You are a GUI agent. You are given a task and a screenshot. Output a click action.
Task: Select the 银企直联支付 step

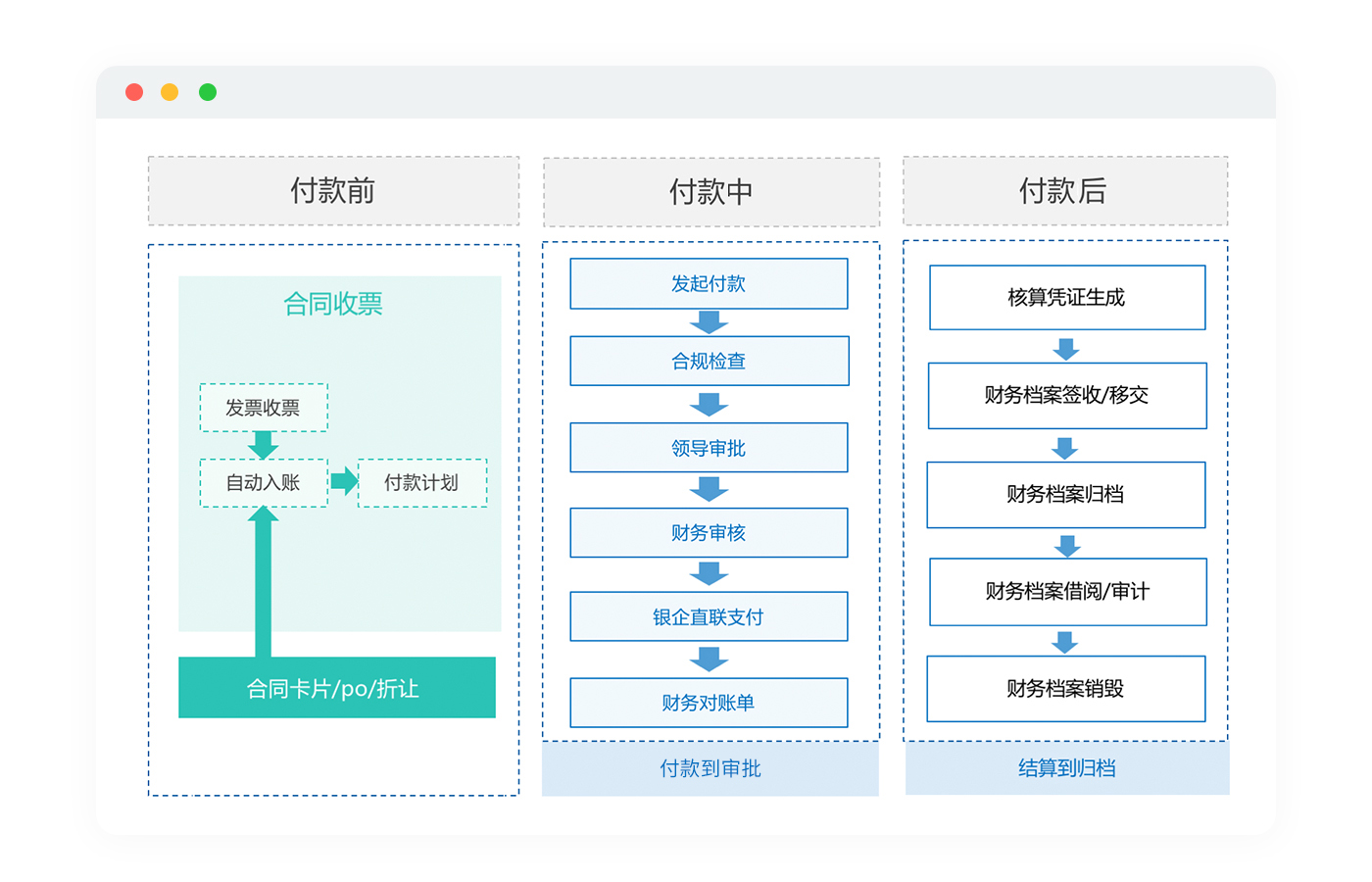(x=709, y=616)
